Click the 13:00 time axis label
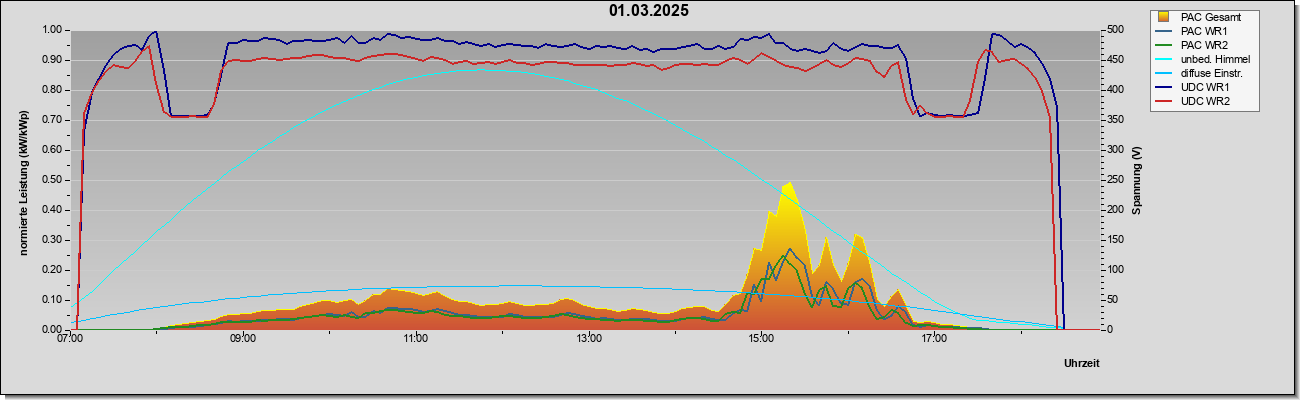 pos(589,339)
